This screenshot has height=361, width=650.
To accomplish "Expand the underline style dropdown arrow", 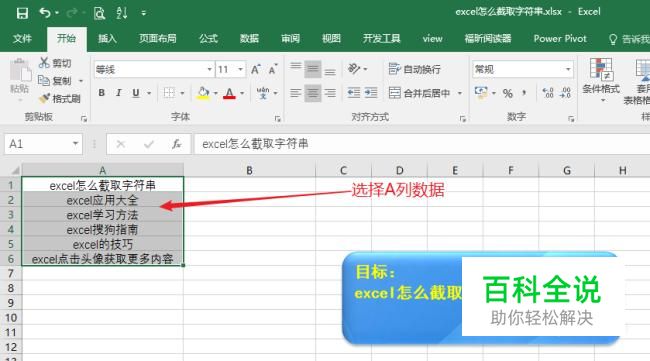I will (149, 93).
